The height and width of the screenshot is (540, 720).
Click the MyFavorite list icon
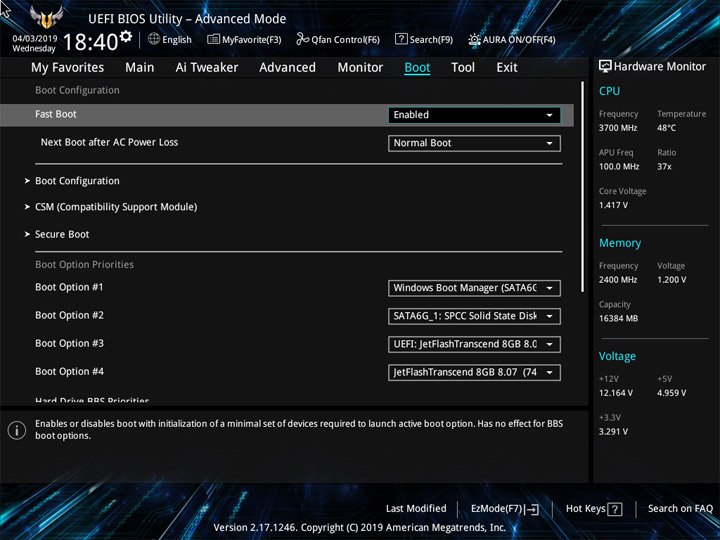213,39
